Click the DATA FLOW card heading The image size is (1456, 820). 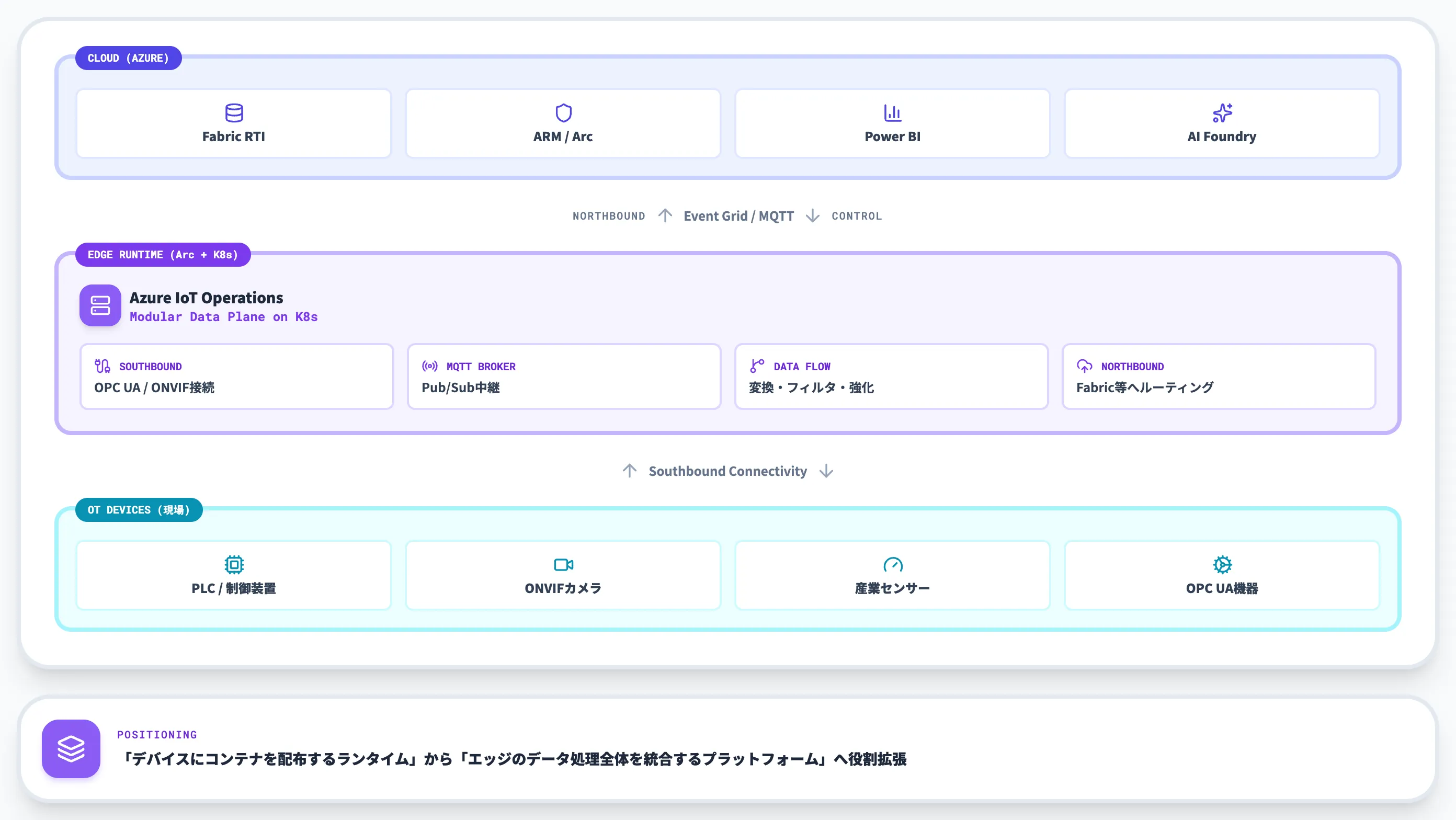tap(802, 367)
